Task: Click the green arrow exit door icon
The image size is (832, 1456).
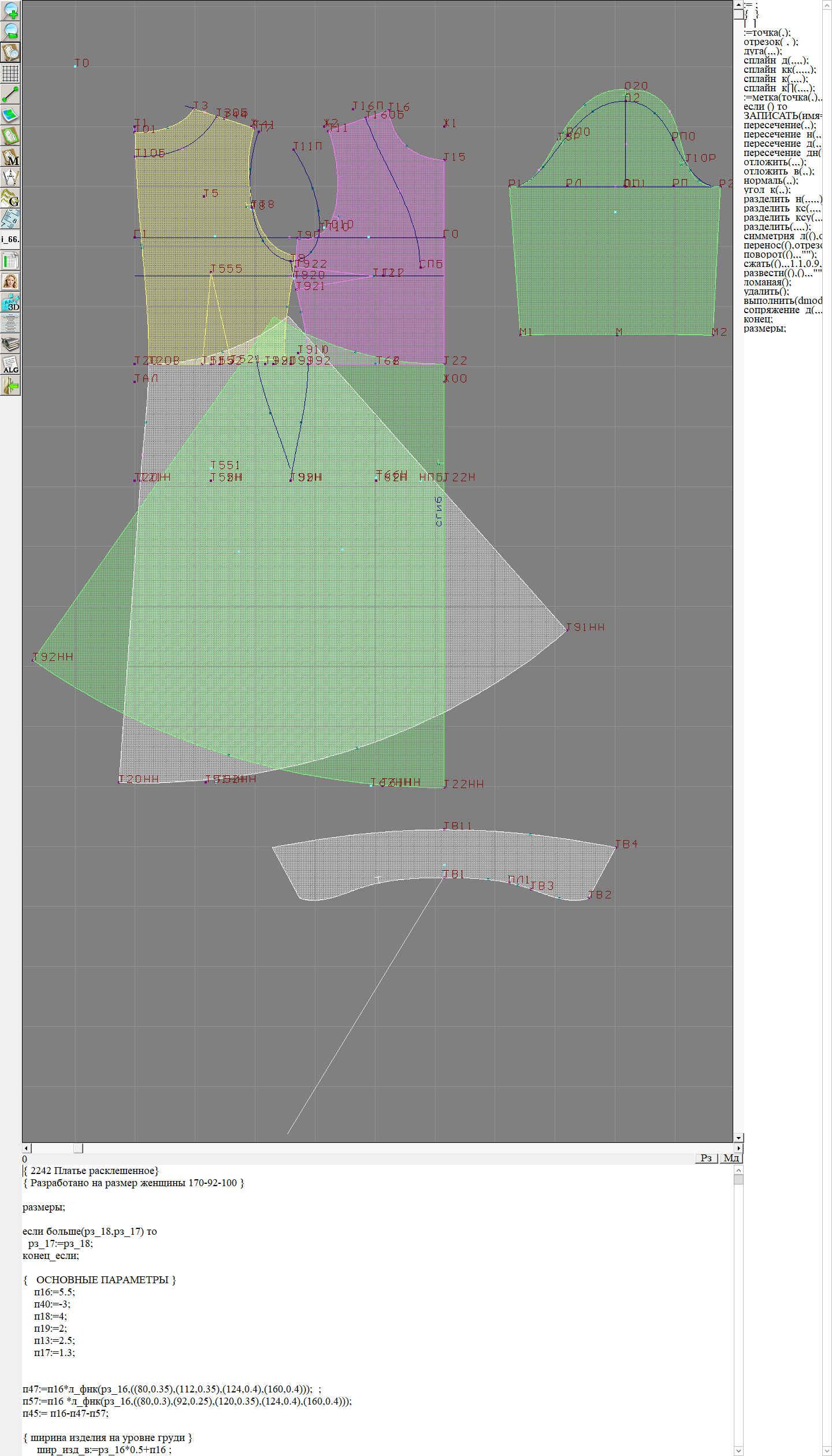Action: click(10, 385)
